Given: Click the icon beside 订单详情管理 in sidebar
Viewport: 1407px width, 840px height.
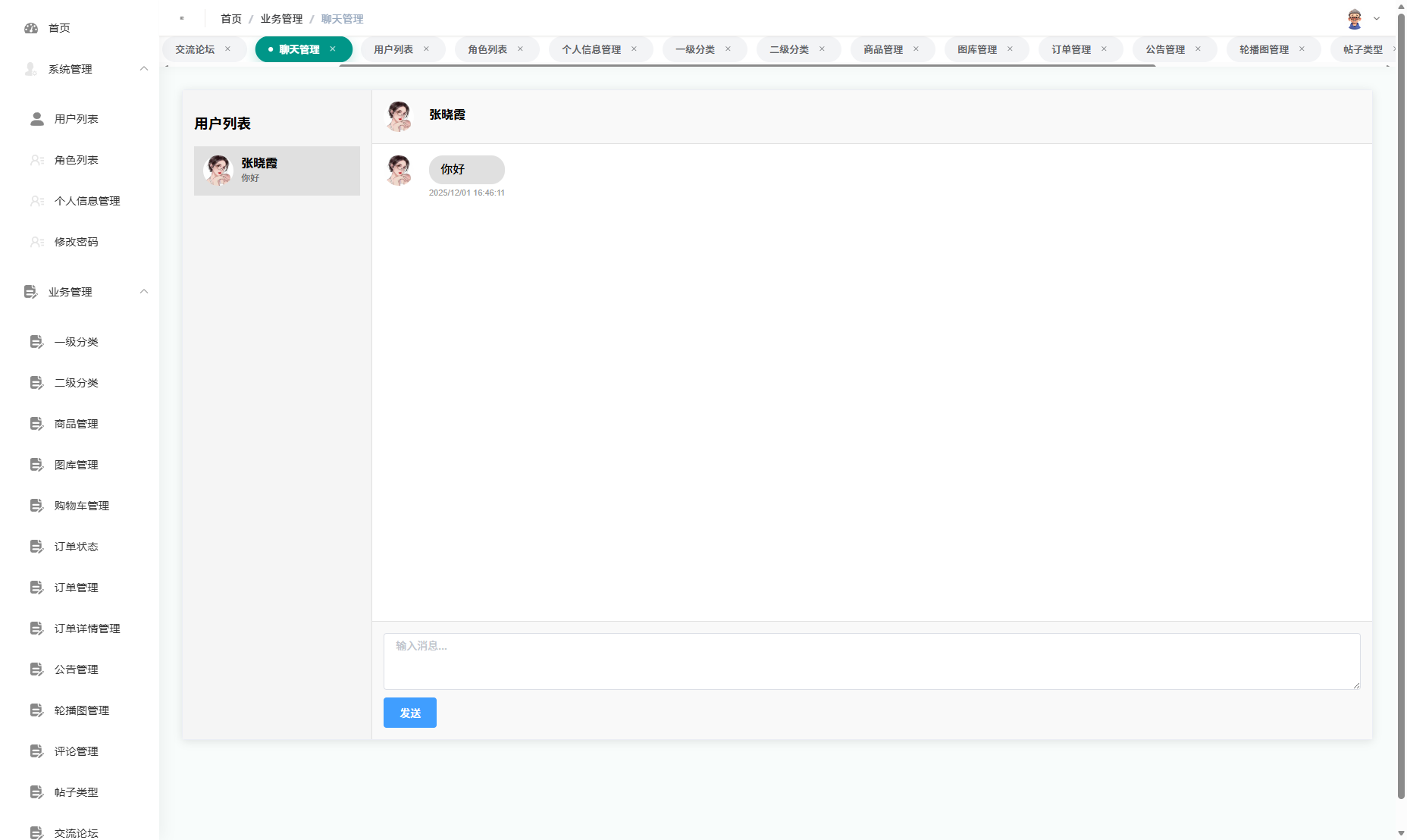Looking at the screenshot, I should 37,628.
